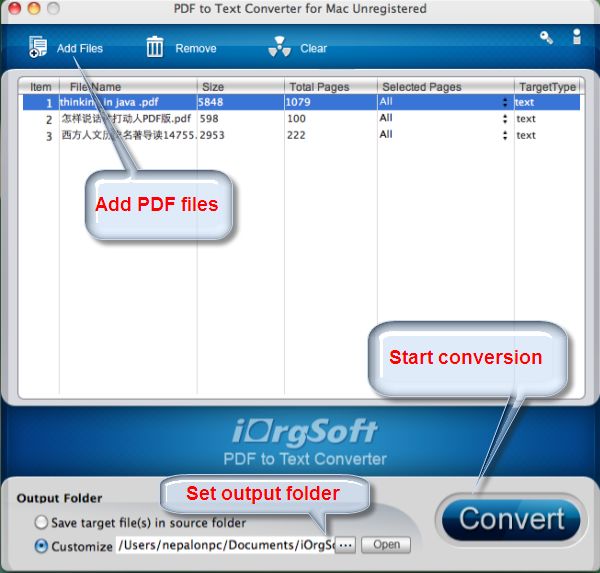
Task: Close the window with red button
Action: tap(15, 8)
